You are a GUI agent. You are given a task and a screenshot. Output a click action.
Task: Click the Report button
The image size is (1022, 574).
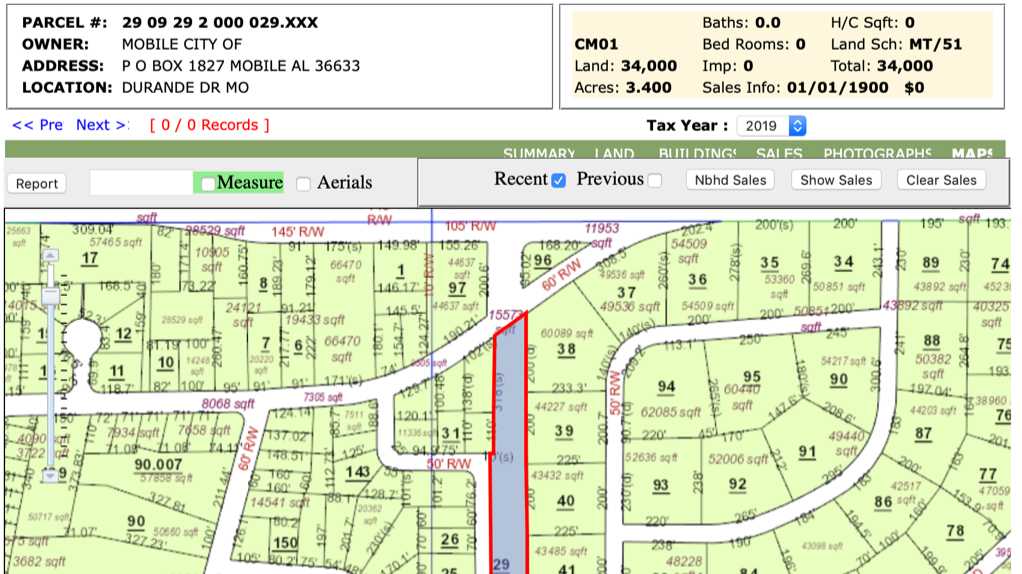pos(37,184)
